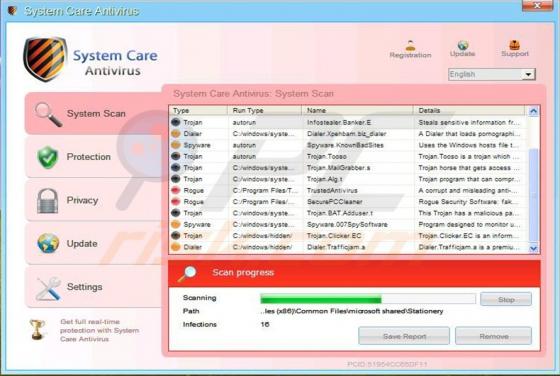Click the Update globe icon in header
Screen dimensions: 560x376
coord(462,45)
